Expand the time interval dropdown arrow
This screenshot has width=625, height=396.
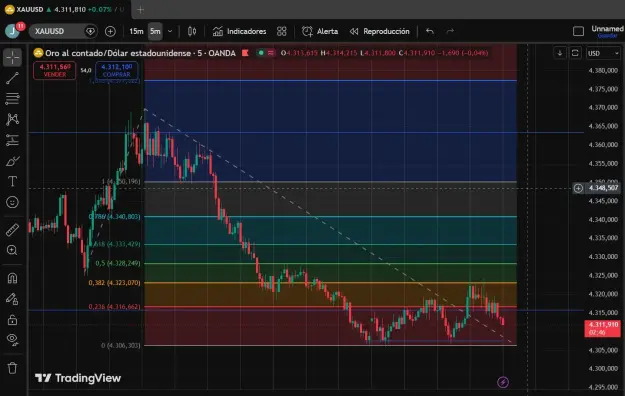point(170,31)
